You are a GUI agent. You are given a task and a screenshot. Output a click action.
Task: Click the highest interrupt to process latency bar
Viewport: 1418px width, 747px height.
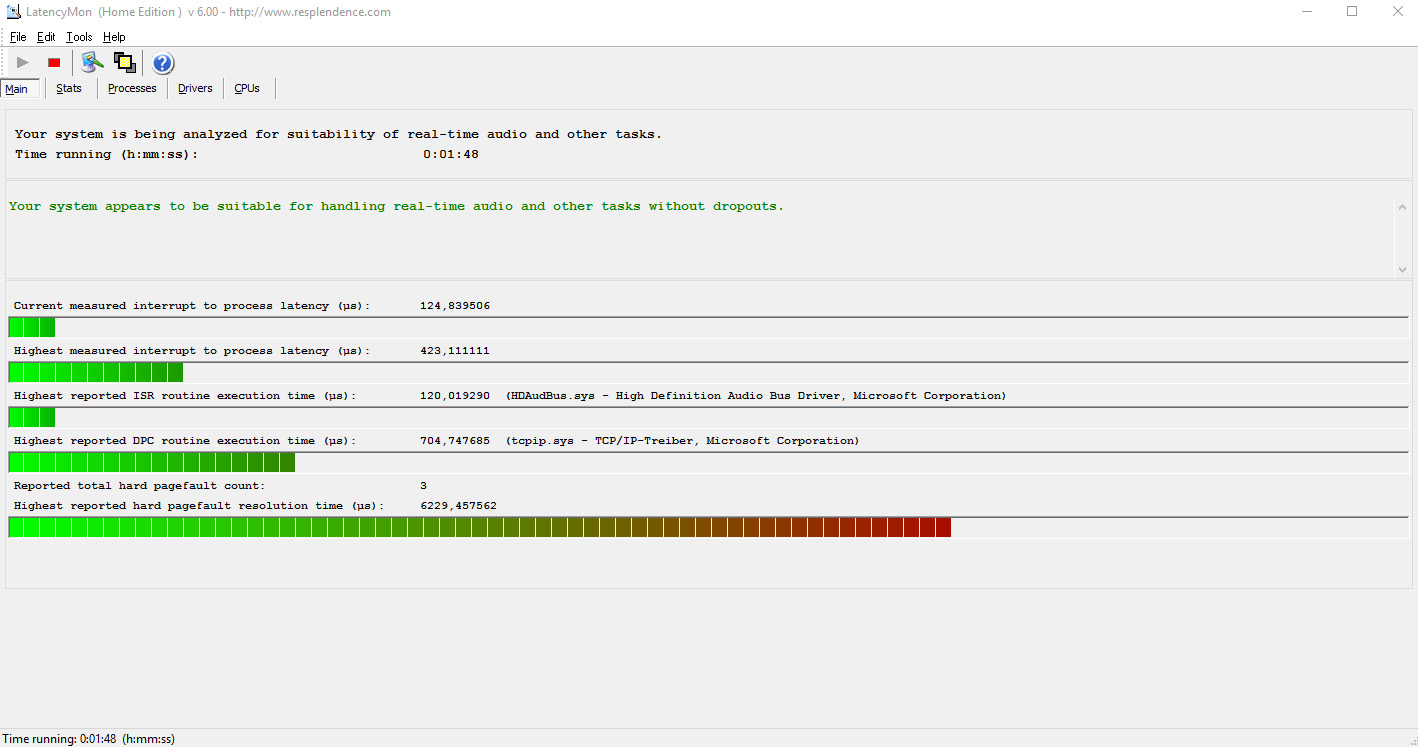coord(708,372)
